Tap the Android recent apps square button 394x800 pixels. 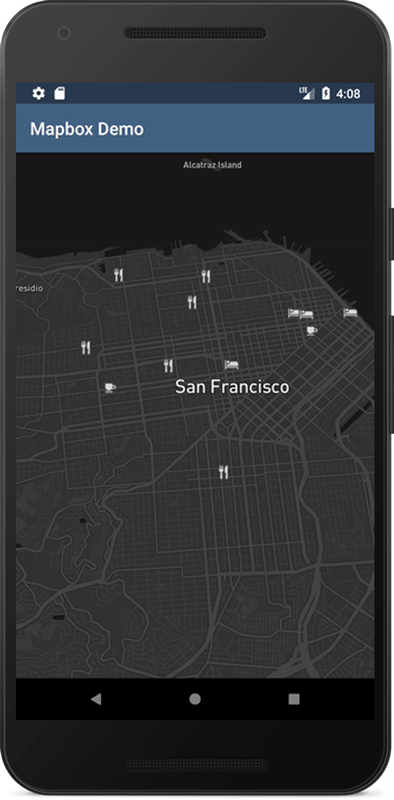click(x=294, y=699)
